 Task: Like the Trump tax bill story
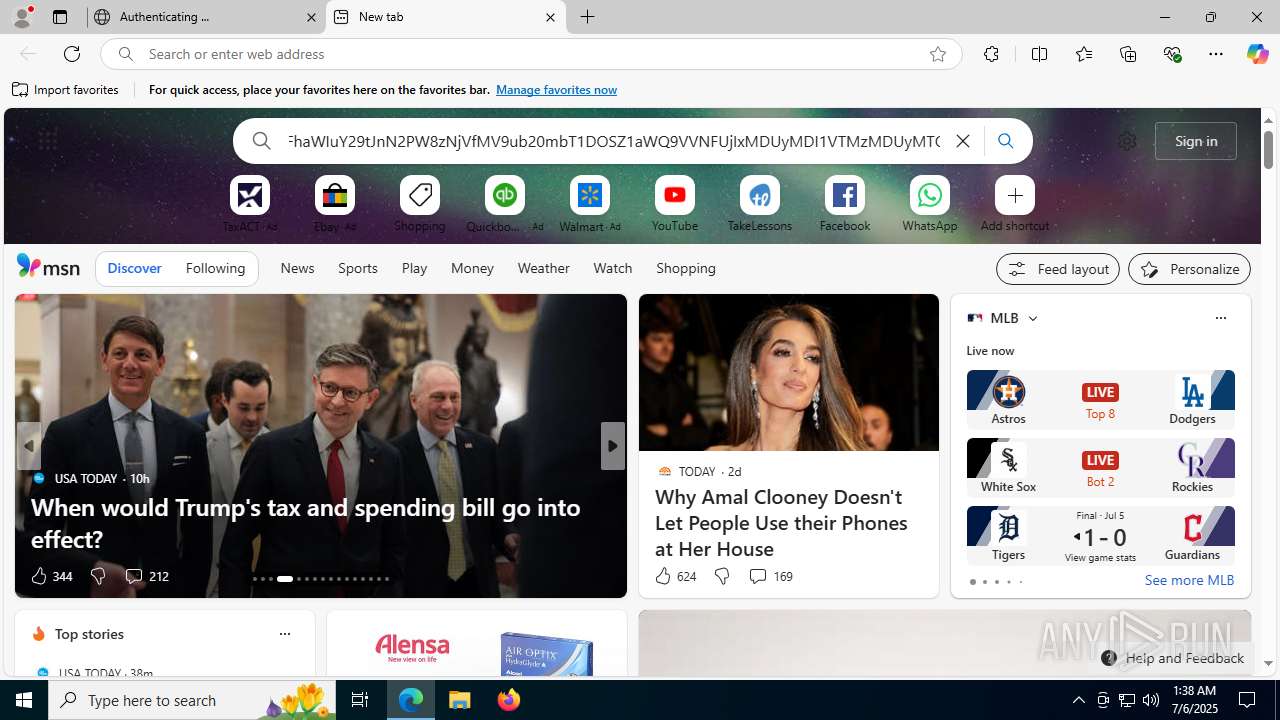tap(51, 576)
